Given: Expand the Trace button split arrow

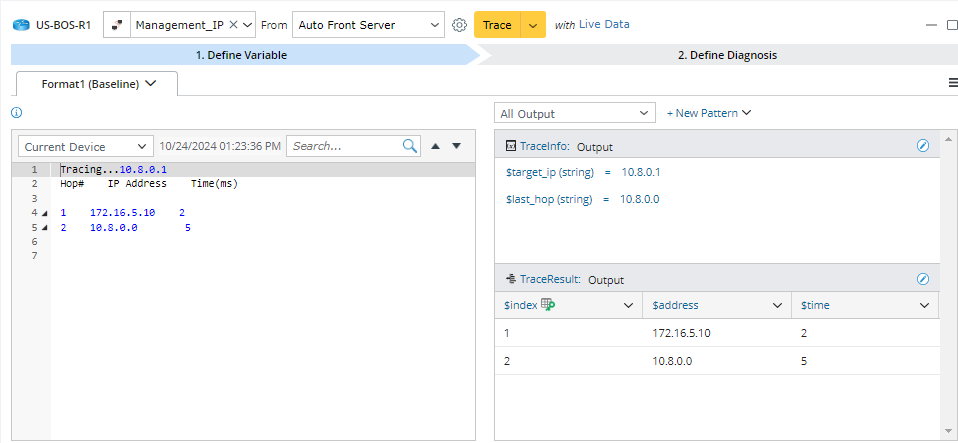Looking at the screenshot, I should pyautogui.click(x=533, y=25).
